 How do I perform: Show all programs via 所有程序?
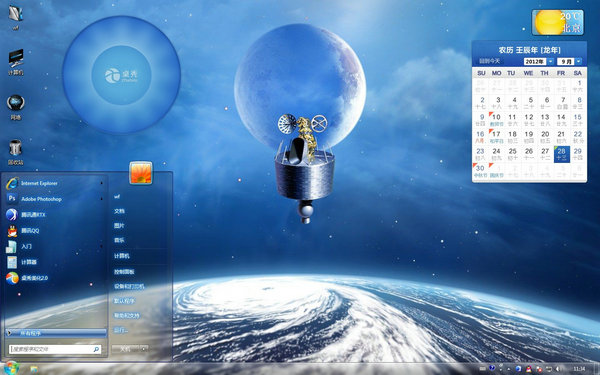coord(56,333)
